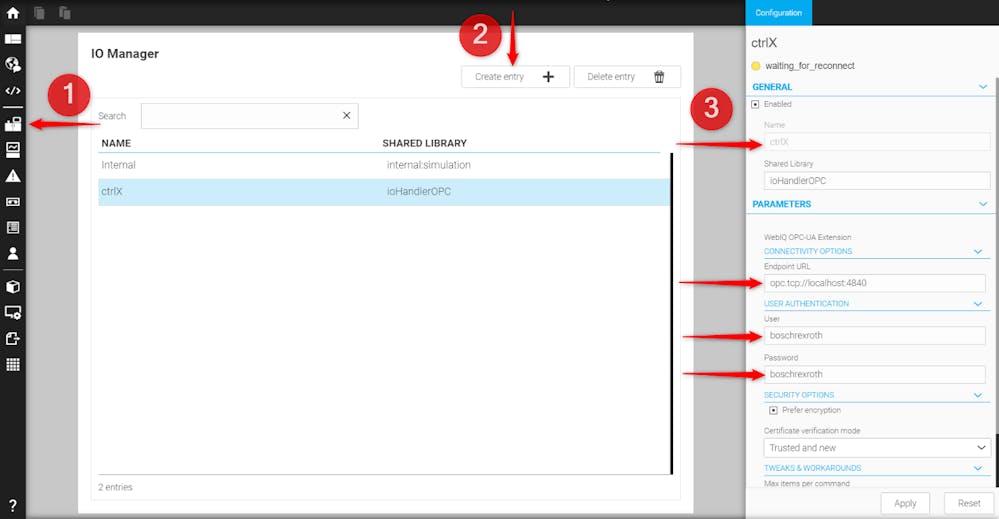This screenshot has height=519, width=999.
Task: Select the Configuration tab
Action: click(779, 13)
